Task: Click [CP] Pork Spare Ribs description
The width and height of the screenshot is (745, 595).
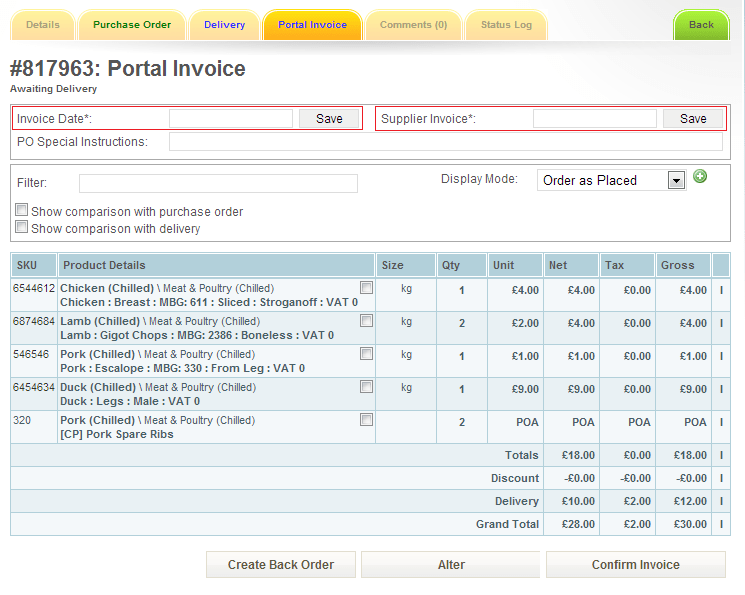Action: 117,434
